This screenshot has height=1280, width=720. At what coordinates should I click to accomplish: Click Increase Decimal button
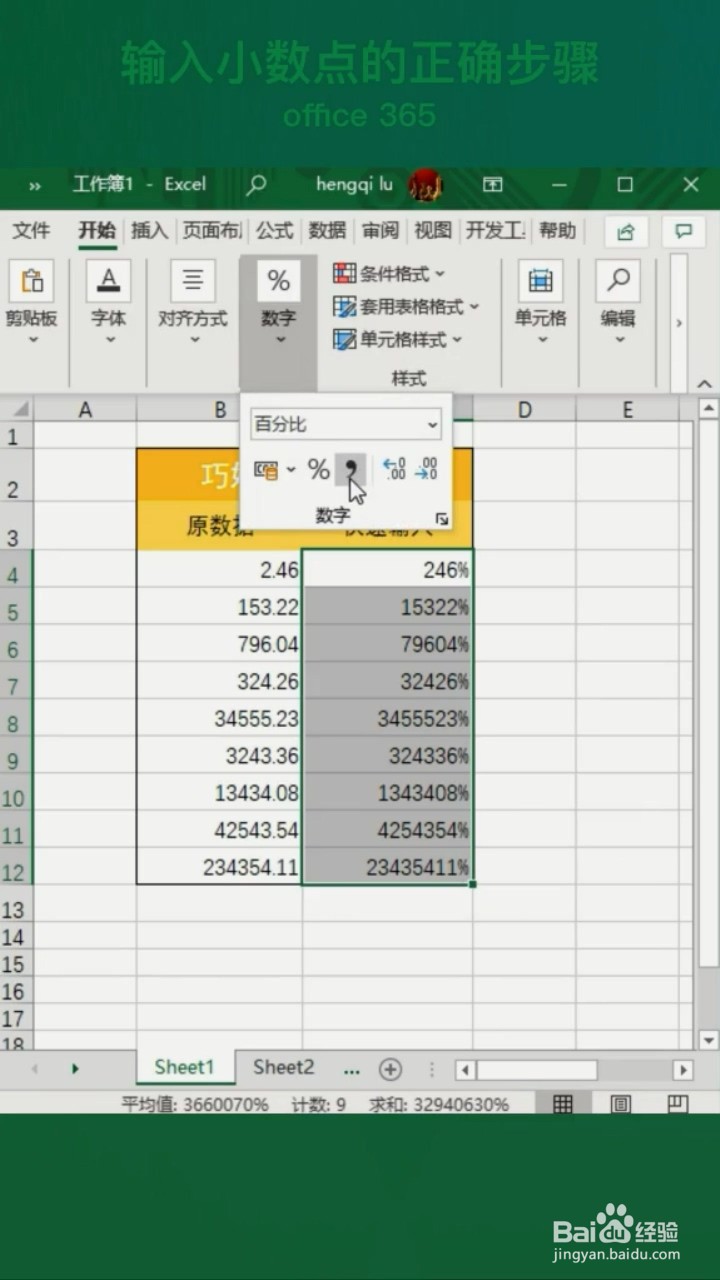(395, 469)
